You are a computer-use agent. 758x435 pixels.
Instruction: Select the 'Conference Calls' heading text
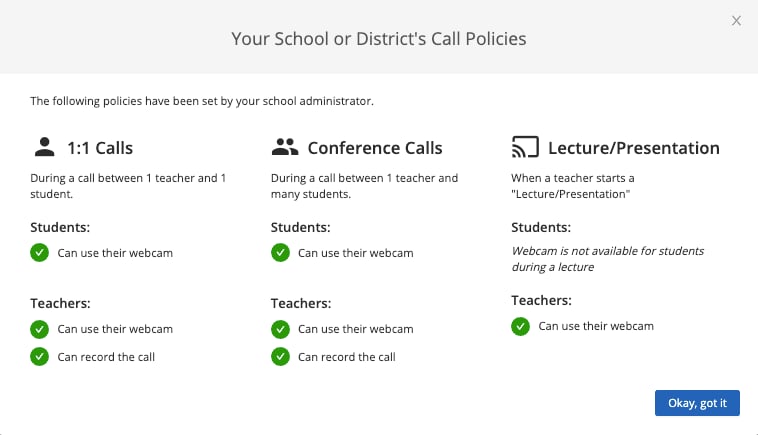(x=375, y=148)
